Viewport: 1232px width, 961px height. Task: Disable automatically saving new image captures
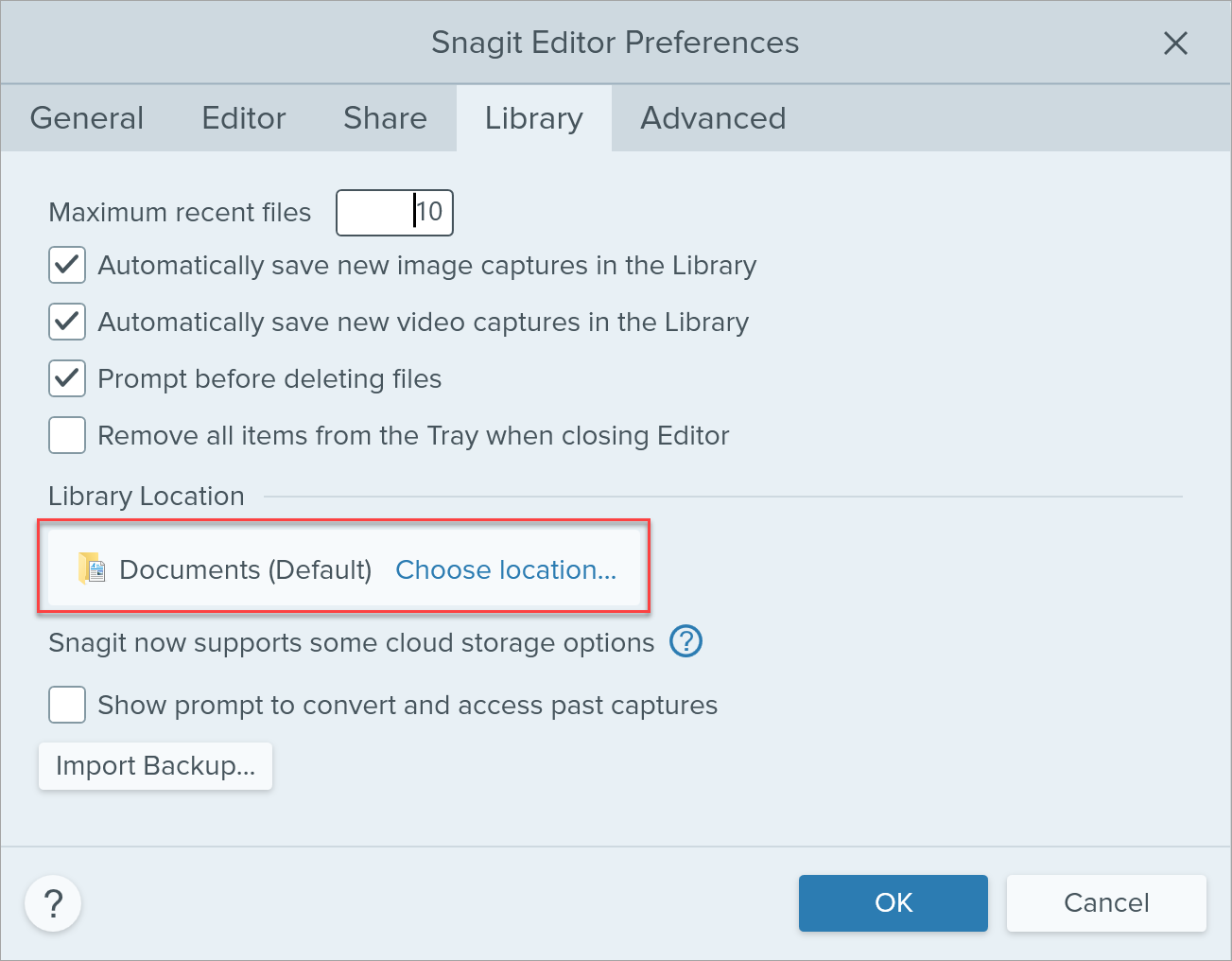point(66,265)
